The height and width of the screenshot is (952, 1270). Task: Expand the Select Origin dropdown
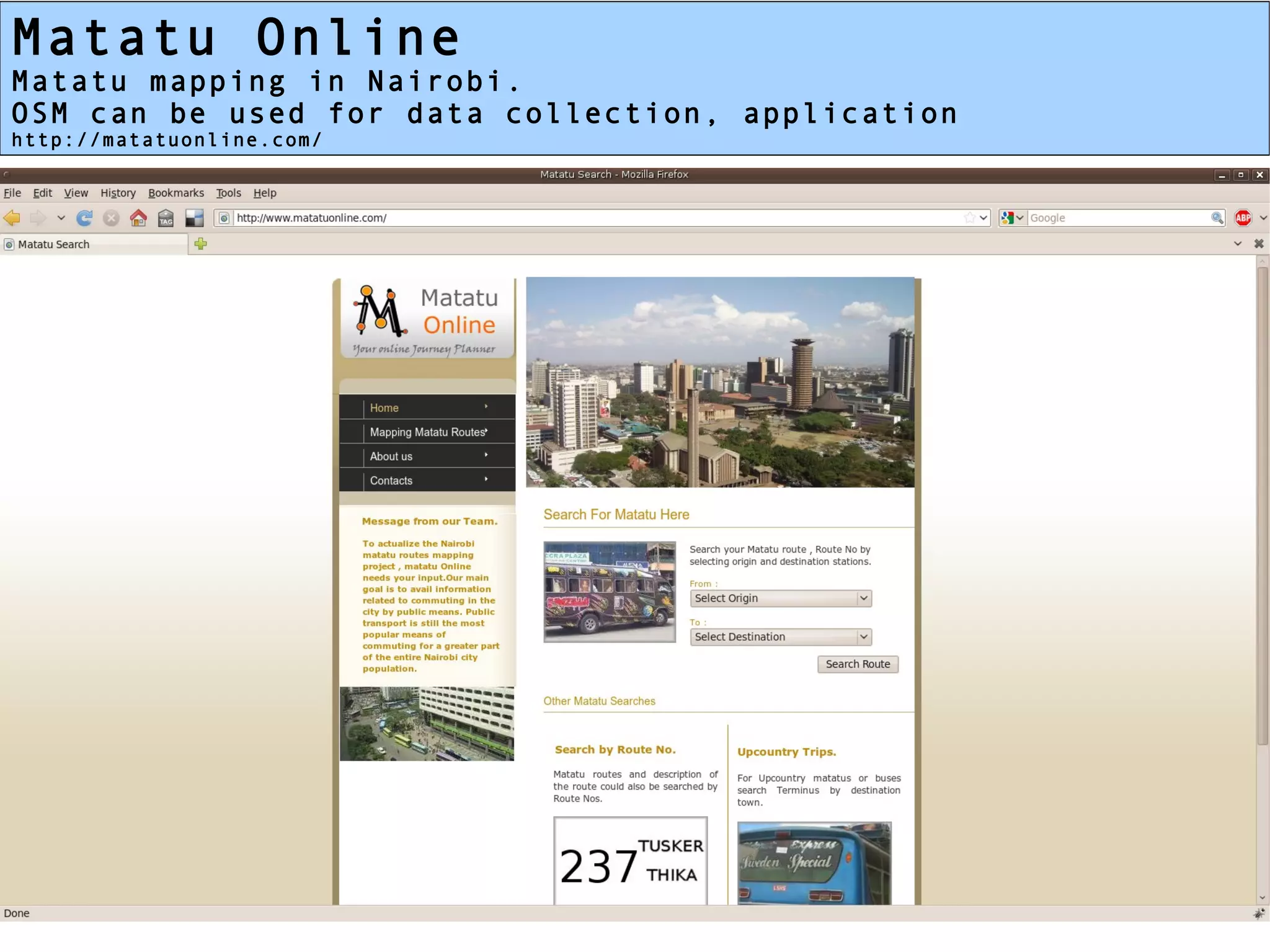781,598
